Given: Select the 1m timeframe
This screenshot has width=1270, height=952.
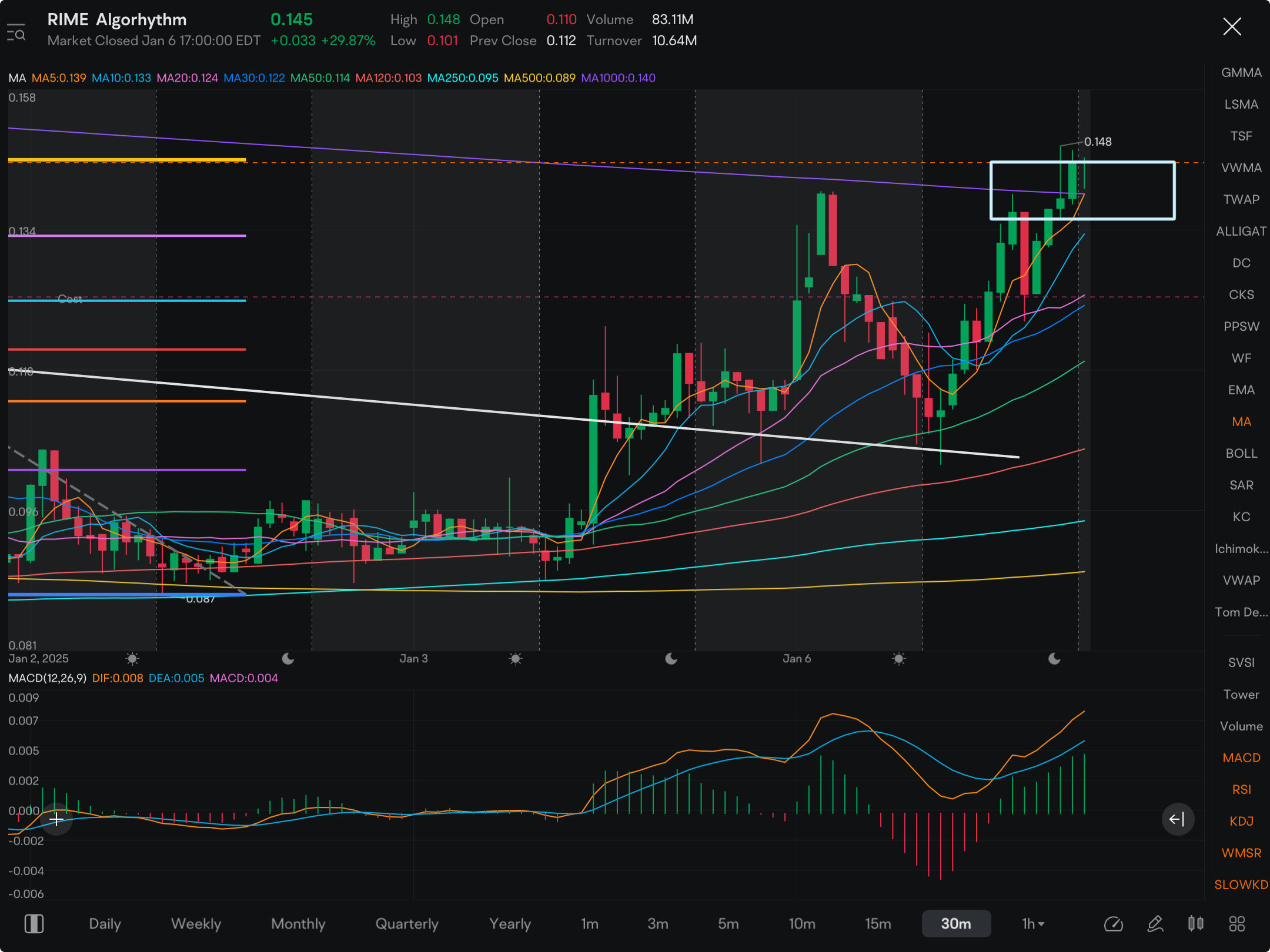Looking at the screenshot, I should tap(590, 924).
